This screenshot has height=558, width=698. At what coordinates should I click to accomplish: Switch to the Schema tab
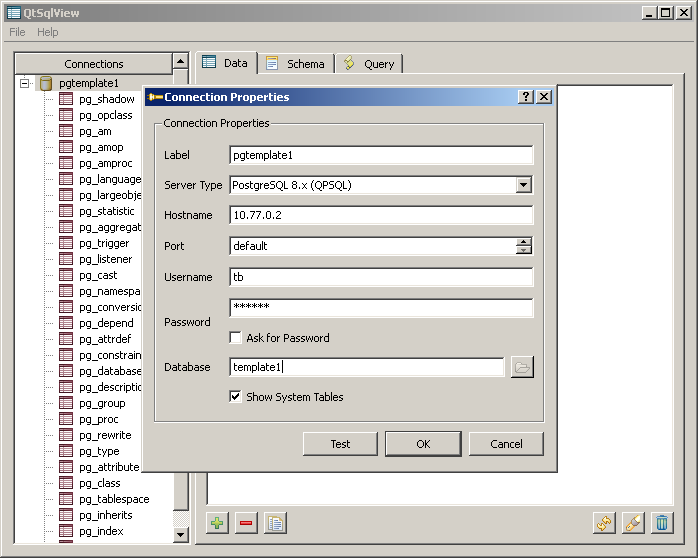pos(295,63)
